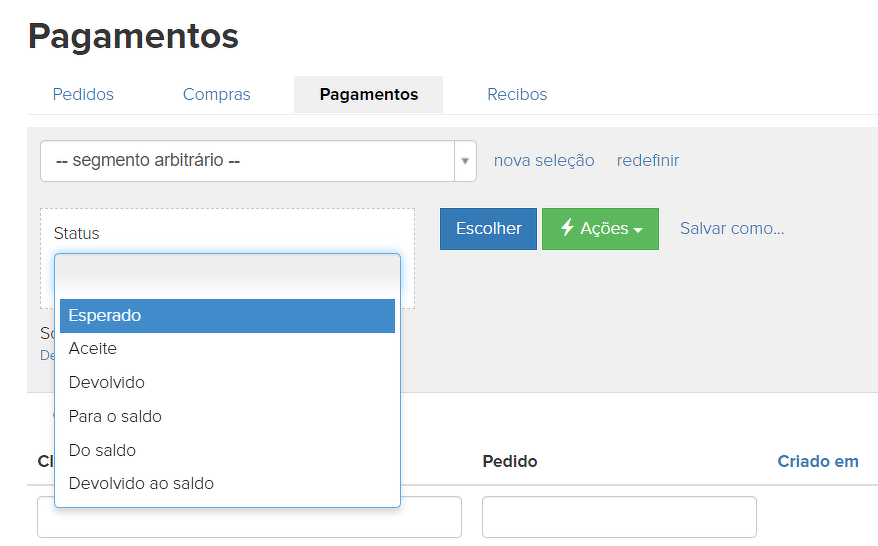Click the nova seleção link

pos(543,161)
